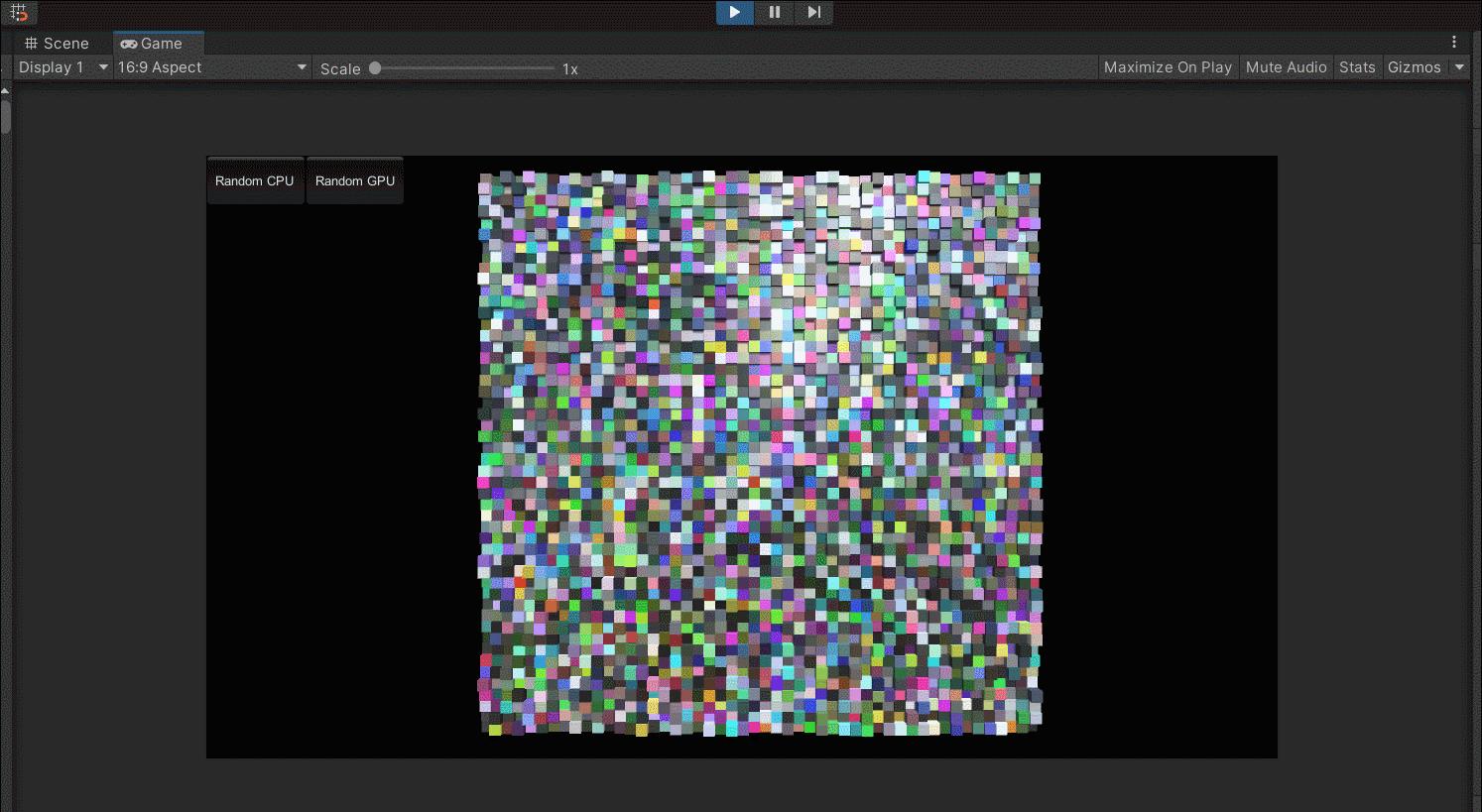This screenshot has width=1482, height=812.
Task: Click the grid snapping icon in the top-left corner
Action: click(x=18, y=12)
